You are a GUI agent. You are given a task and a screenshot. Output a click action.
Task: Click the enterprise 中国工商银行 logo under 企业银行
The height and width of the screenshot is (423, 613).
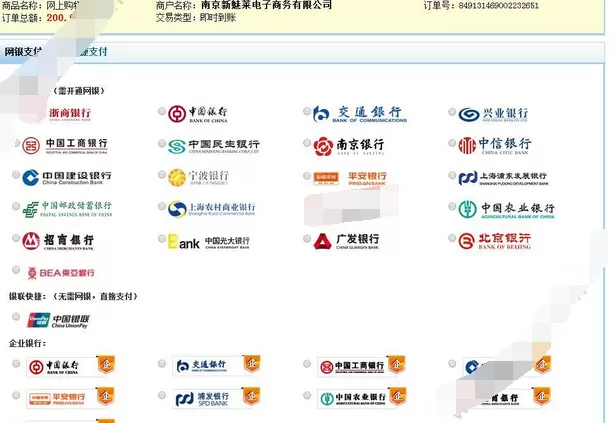[361, 366]
